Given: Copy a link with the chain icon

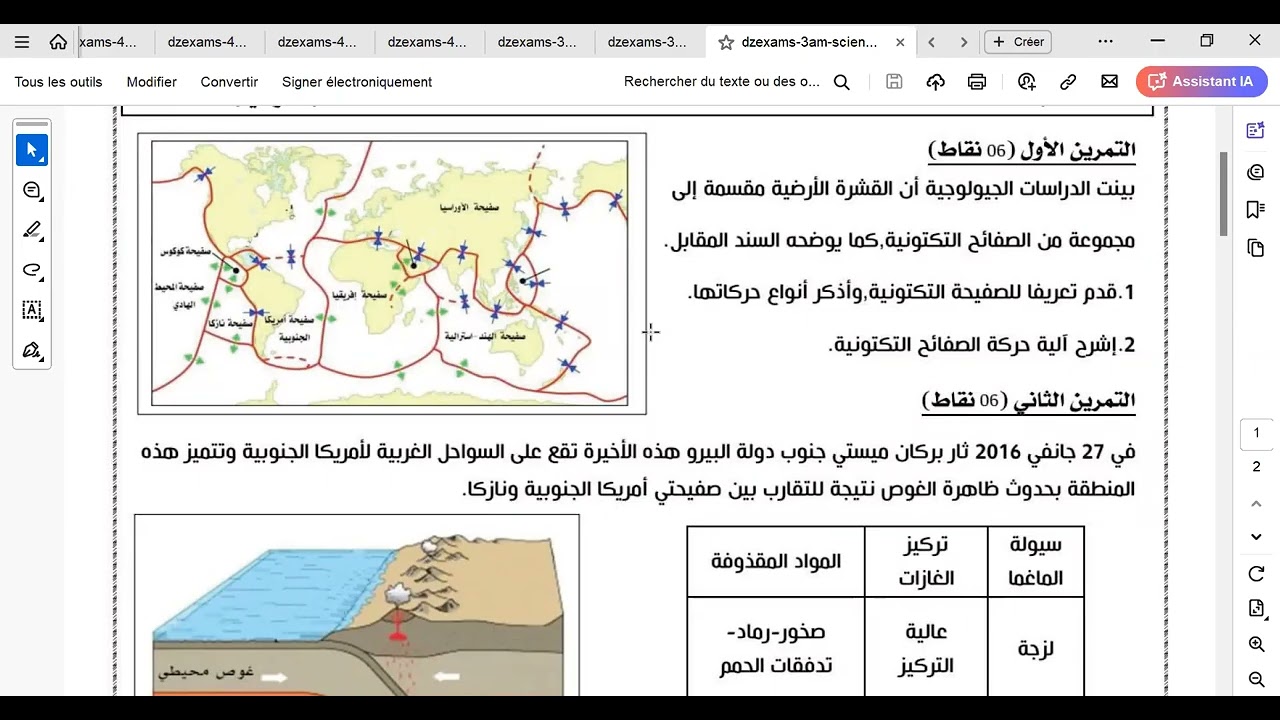Looking at the screenshot, I should (x=1068, y=82).
